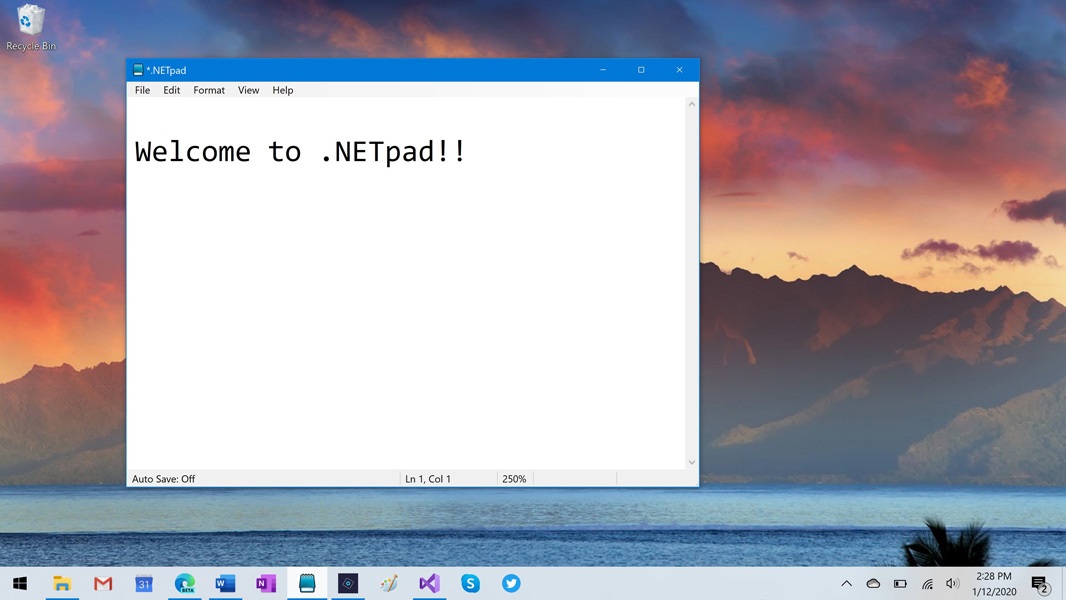Open the Format menu
Image resolution: width=1066 pixels, height=600 pixels.
[209, 90]
